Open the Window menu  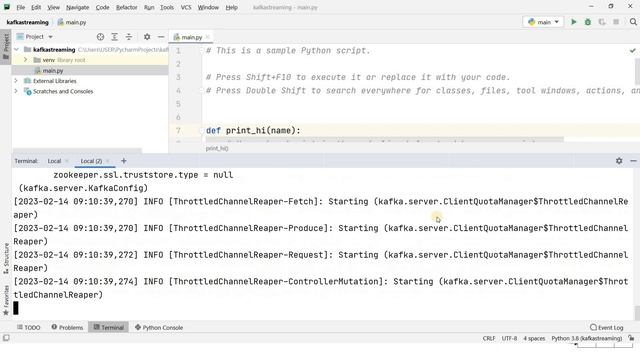208,7
